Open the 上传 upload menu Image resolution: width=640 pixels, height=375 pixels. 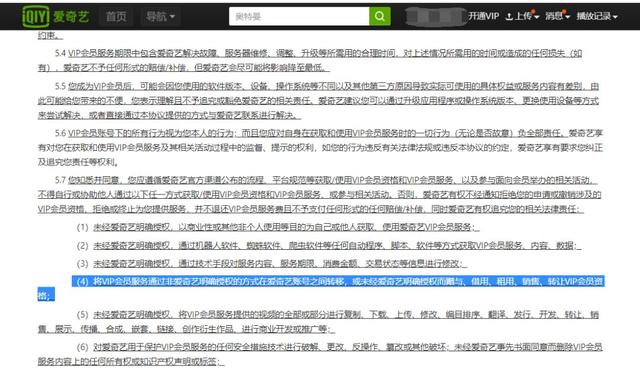[523, 16]
